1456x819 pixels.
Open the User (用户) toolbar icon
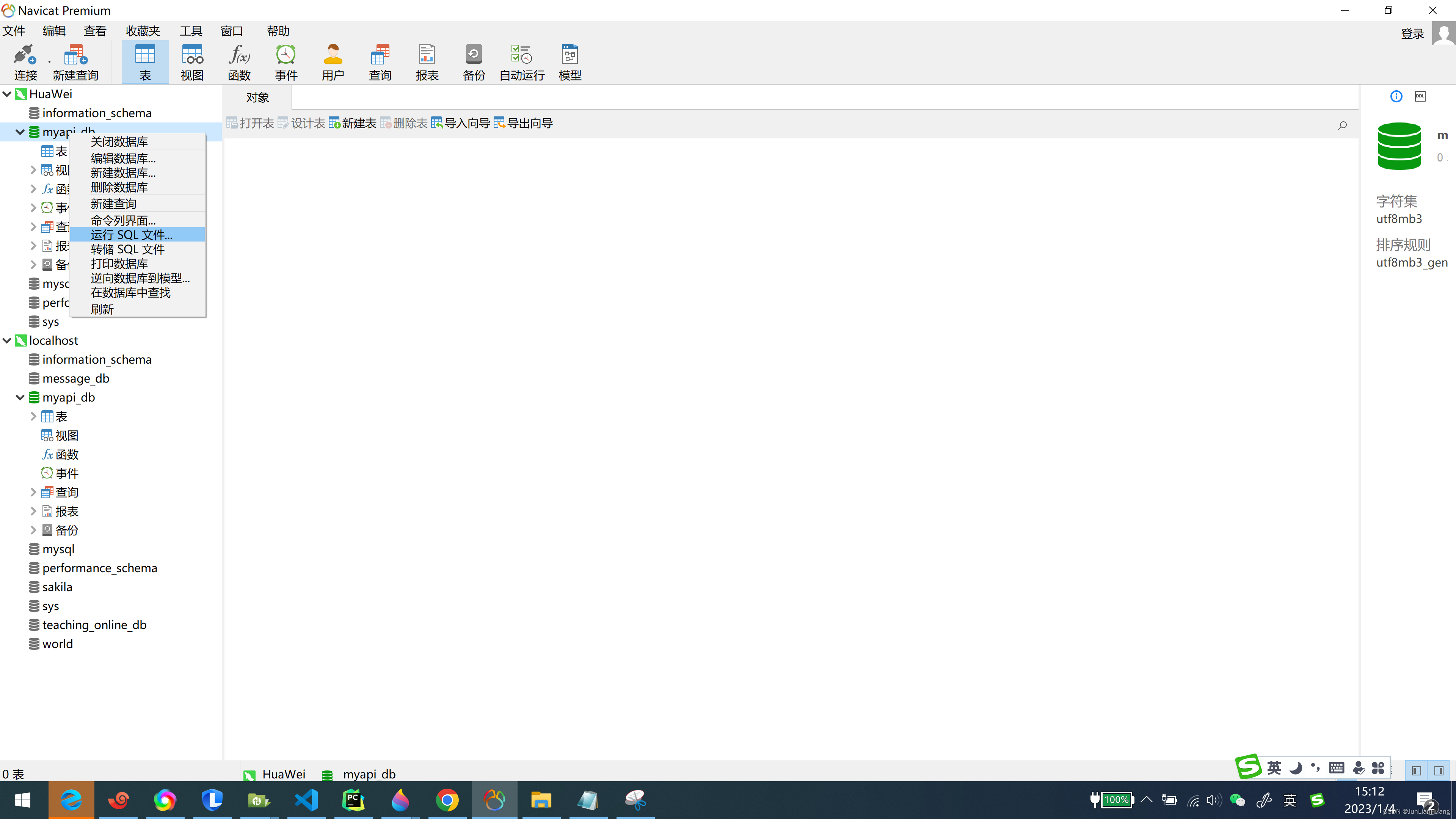(x=333, y=62)
